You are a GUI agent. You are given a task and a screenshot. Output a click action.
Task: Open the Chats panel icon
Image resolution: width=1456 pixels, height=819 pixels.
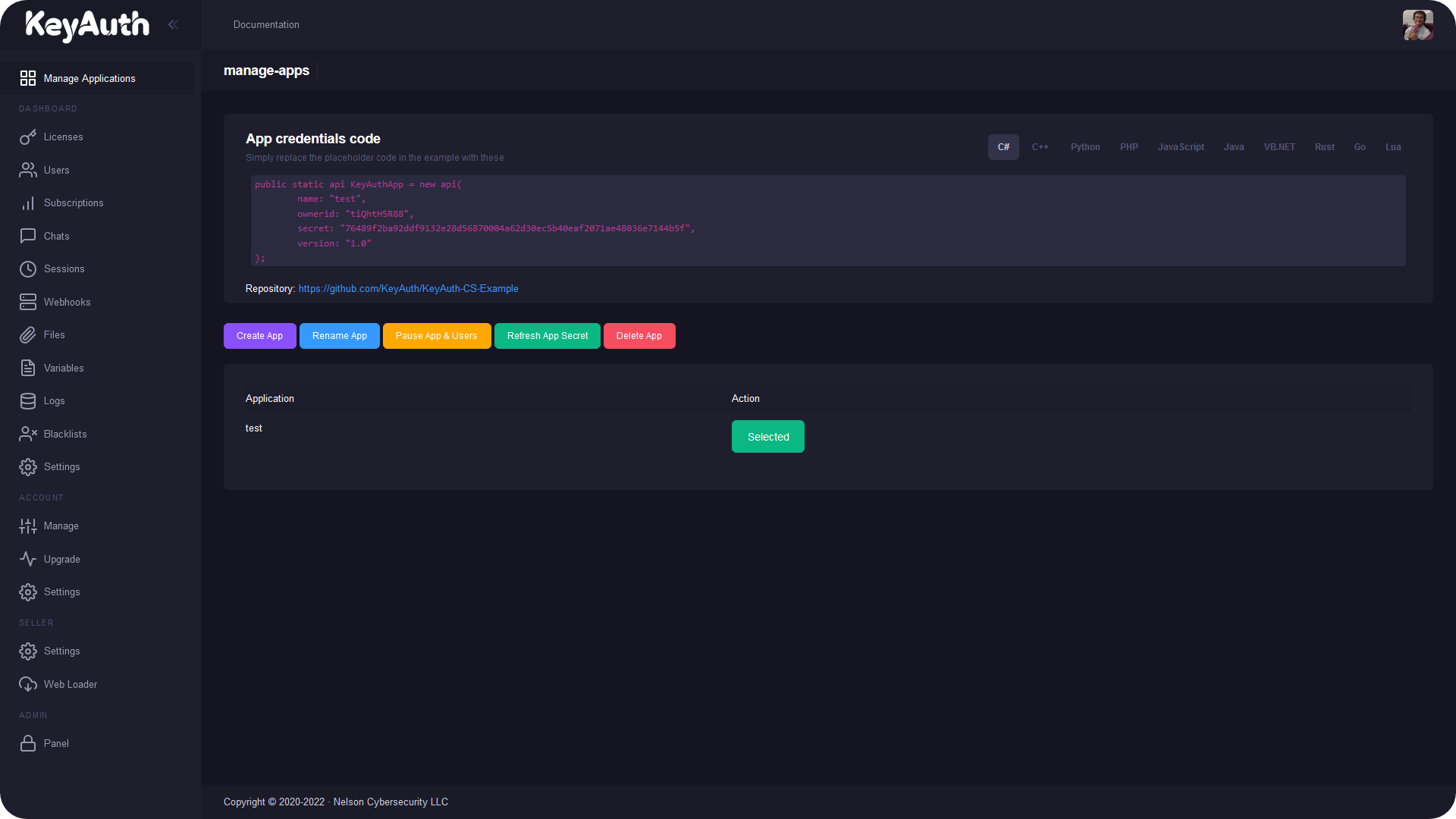click(x=28, y=236)
